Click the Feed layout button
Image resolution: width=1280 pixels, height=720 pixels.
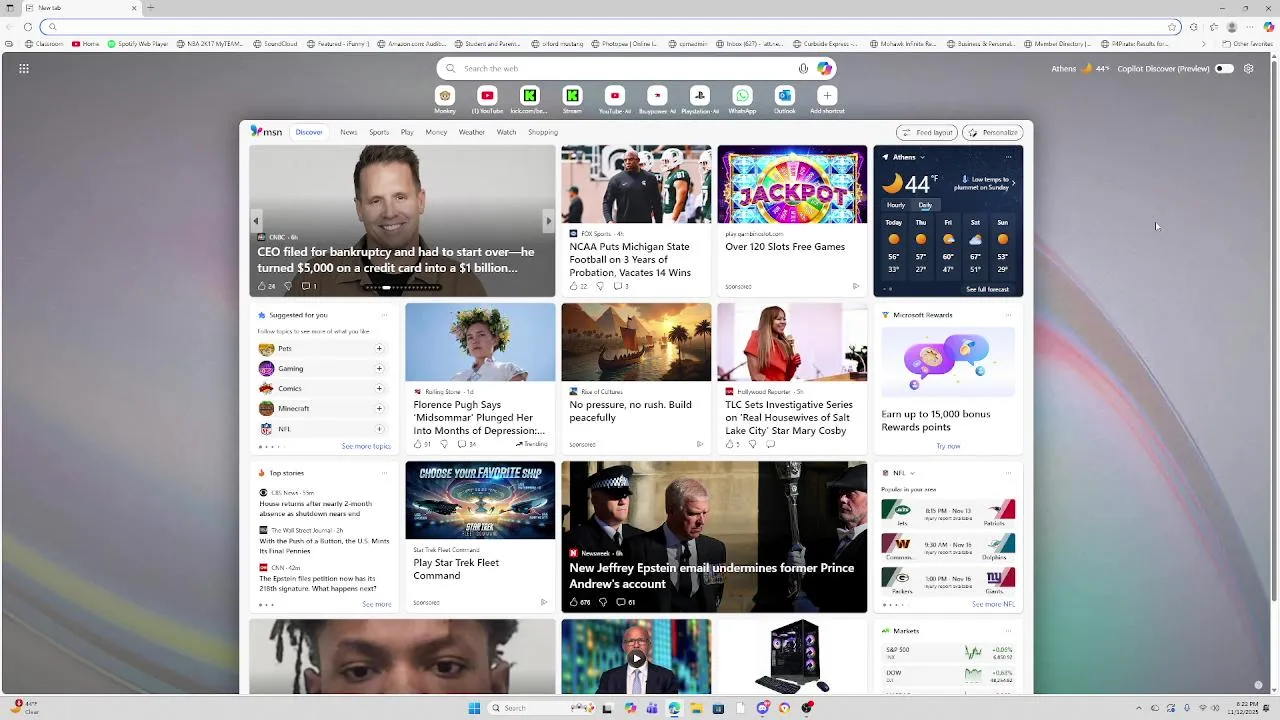pyautogui.click(x=927, y=132)
